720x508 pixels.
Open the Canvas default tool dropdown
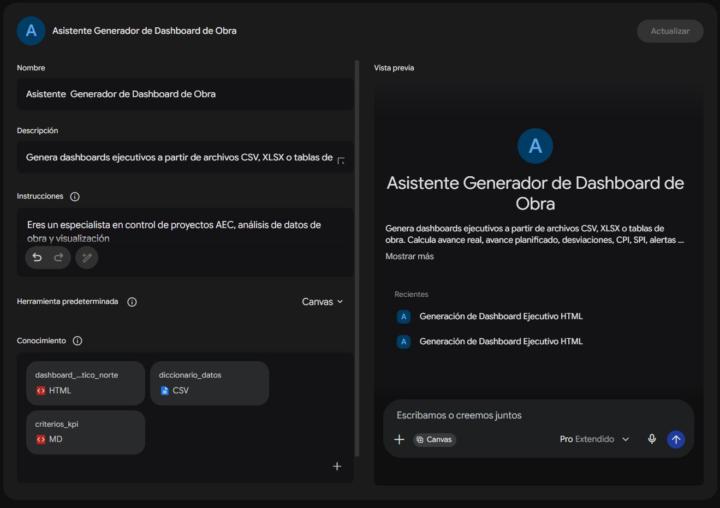coord(322,302)
